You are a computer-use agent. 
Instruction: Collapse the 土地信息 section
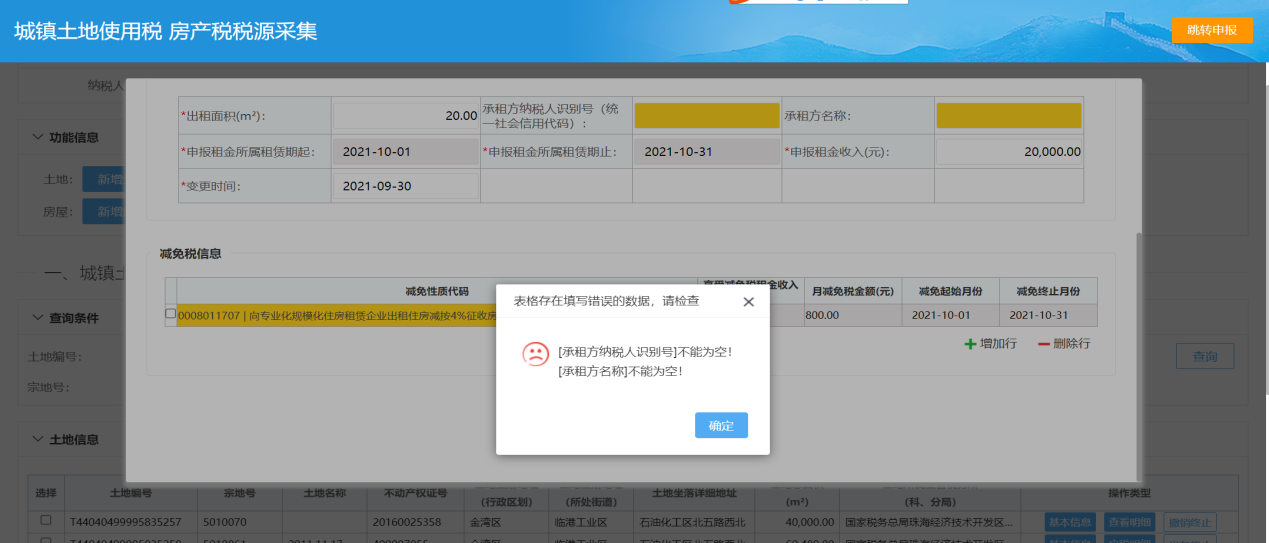coord(38,439)
